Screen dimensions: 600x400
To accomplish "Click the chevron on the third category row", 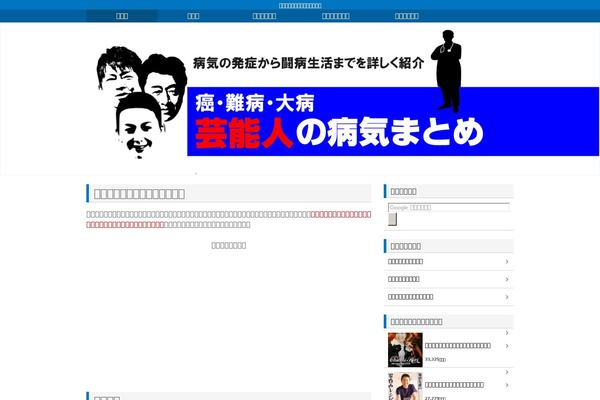I will click(507, 297).
